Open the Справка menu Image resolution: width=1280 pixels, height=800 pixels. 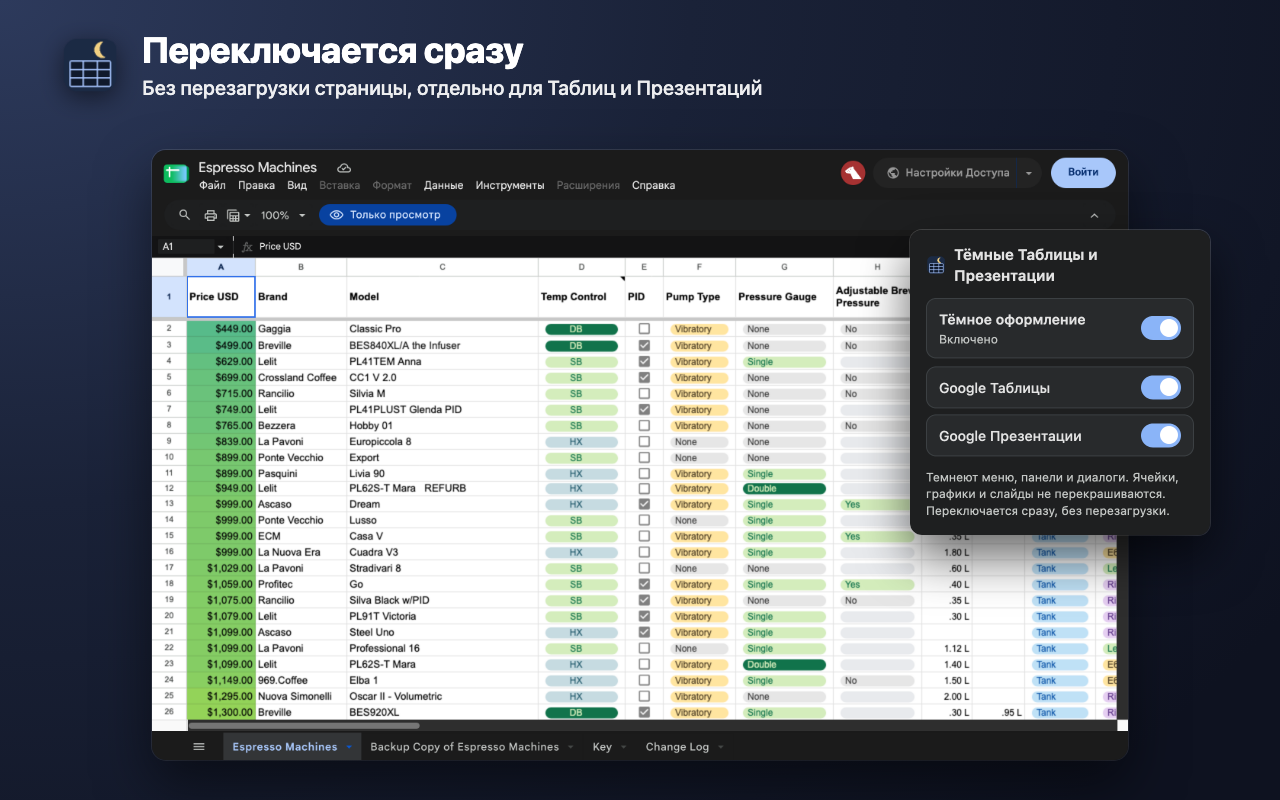click(x=653, y=185)
